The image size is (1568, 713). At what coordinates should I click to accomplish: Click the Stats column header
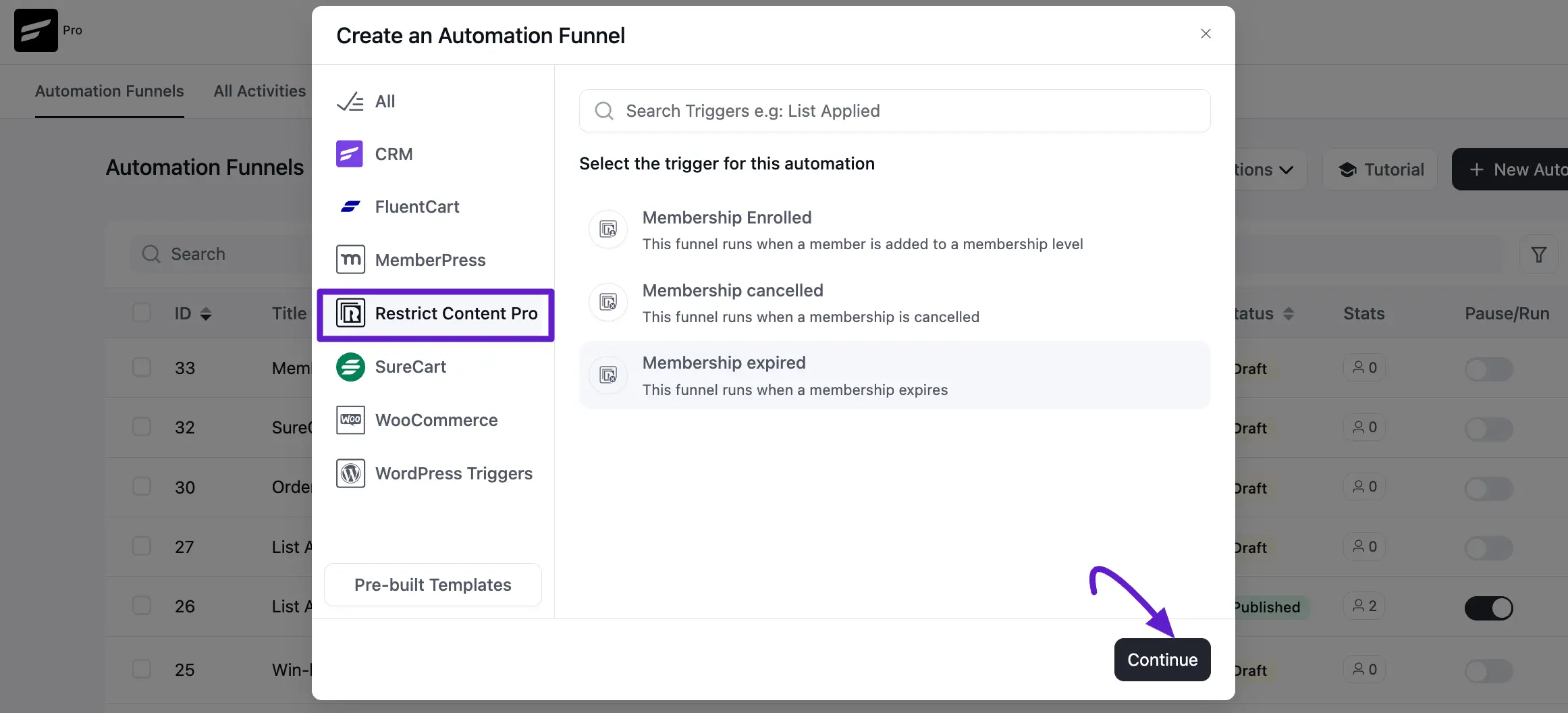tap(1363, 313)
